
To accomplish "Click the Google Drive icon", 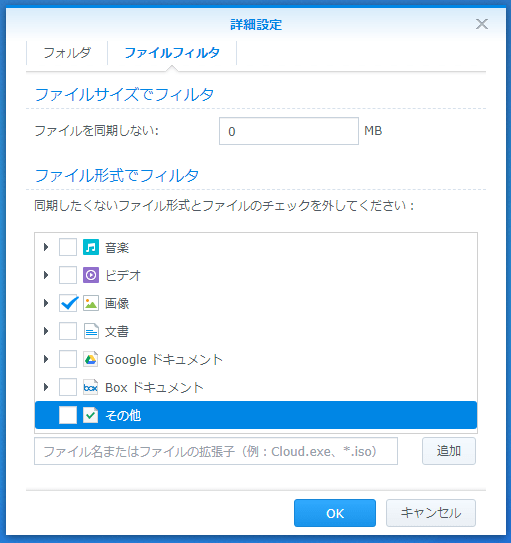I will 91,359.
